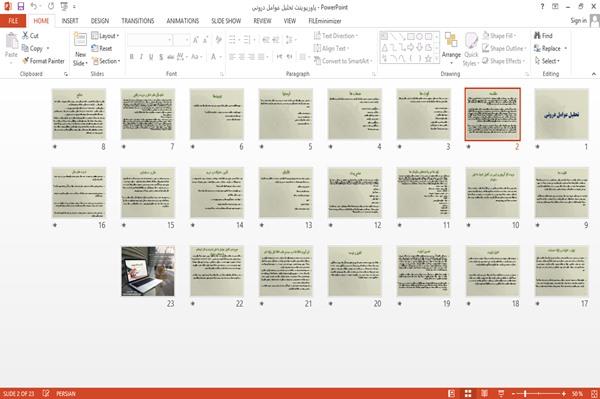
Task: Switch to the SLIDE SHOW tab
Action: tap(226, 21)
